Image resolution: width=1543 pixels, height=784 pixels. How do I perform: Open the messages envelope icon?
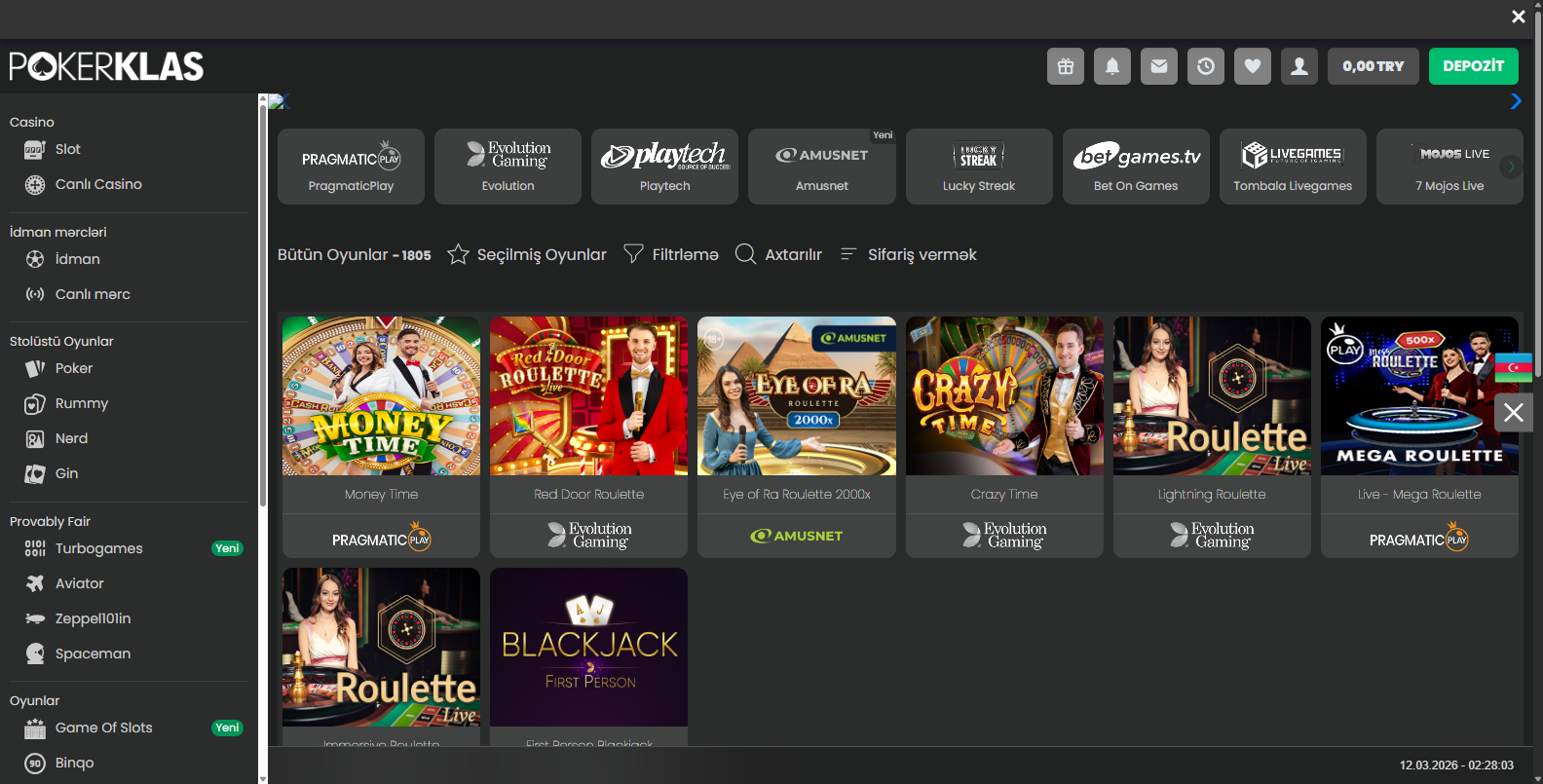(1159, 66)
